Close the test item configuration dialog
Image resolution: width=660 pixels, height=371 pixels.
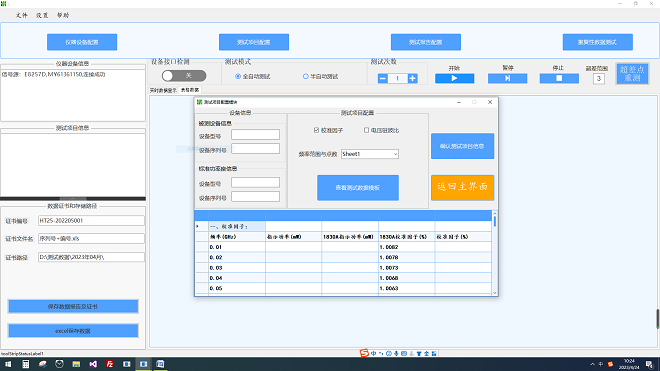[490, 102]
